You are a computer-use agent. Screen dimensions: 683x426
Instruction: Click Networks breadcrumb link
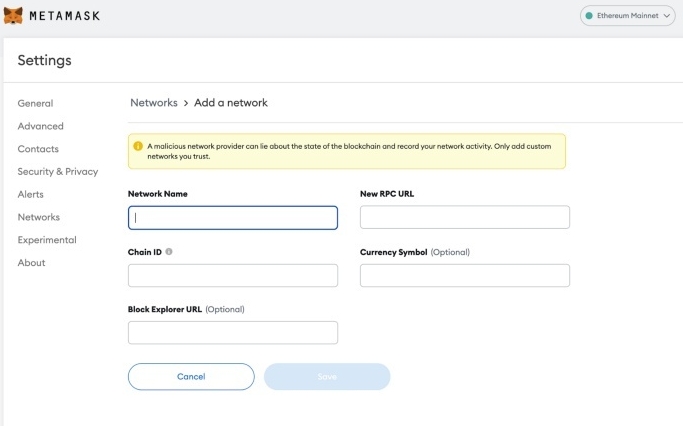153,103
